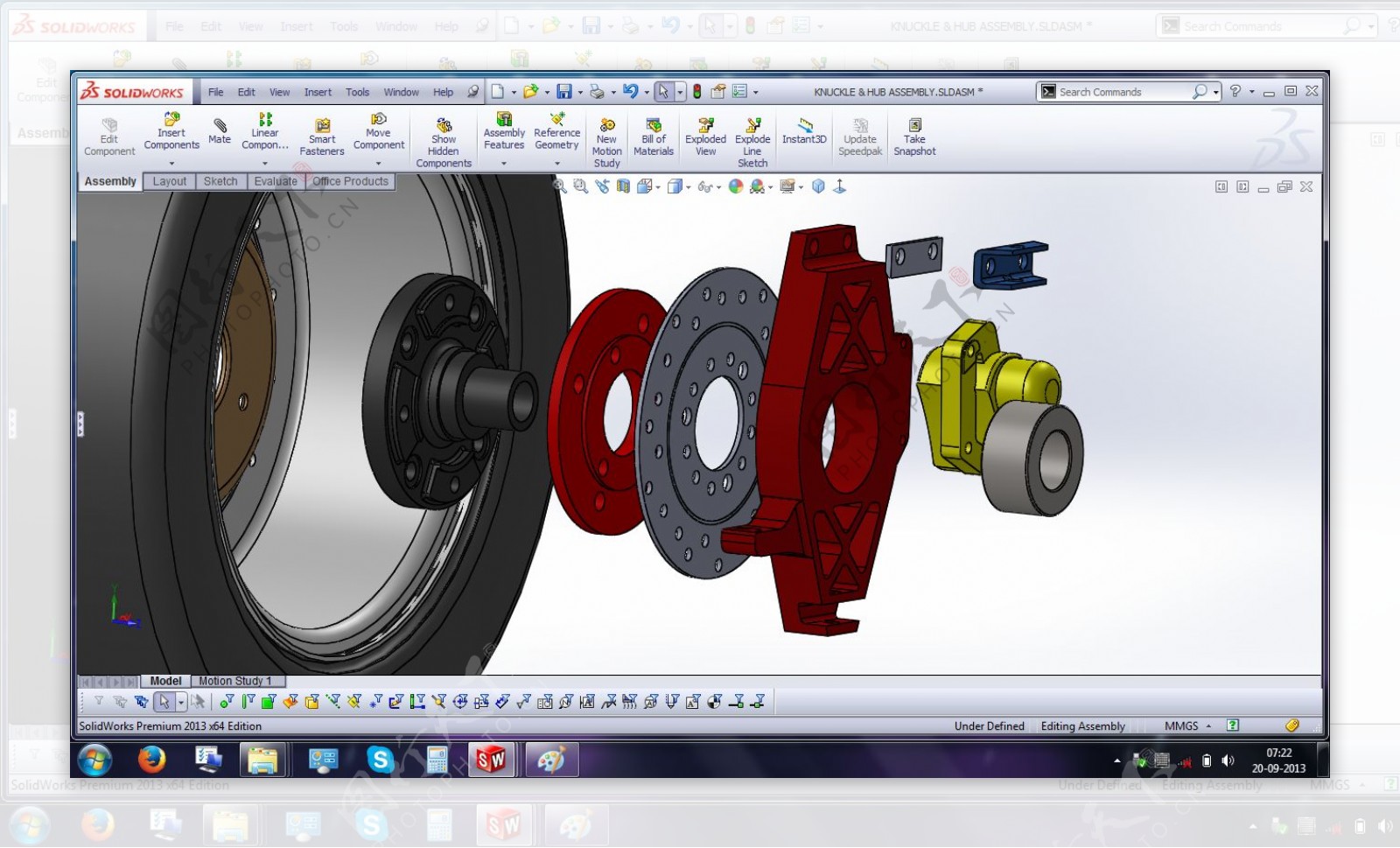Click the Exploded View tool
This screenshot has width=1400, height=848.
point(706,137)
